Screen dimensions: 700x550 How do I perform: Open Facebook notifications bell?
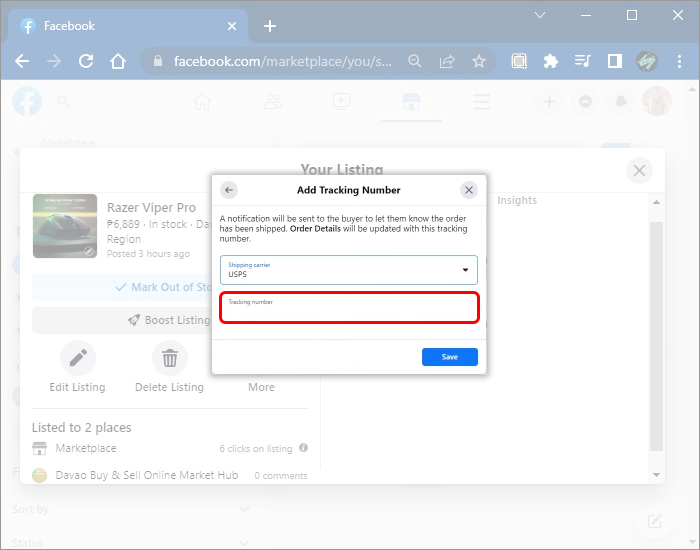pyautogui.click(x=621, y=102)
